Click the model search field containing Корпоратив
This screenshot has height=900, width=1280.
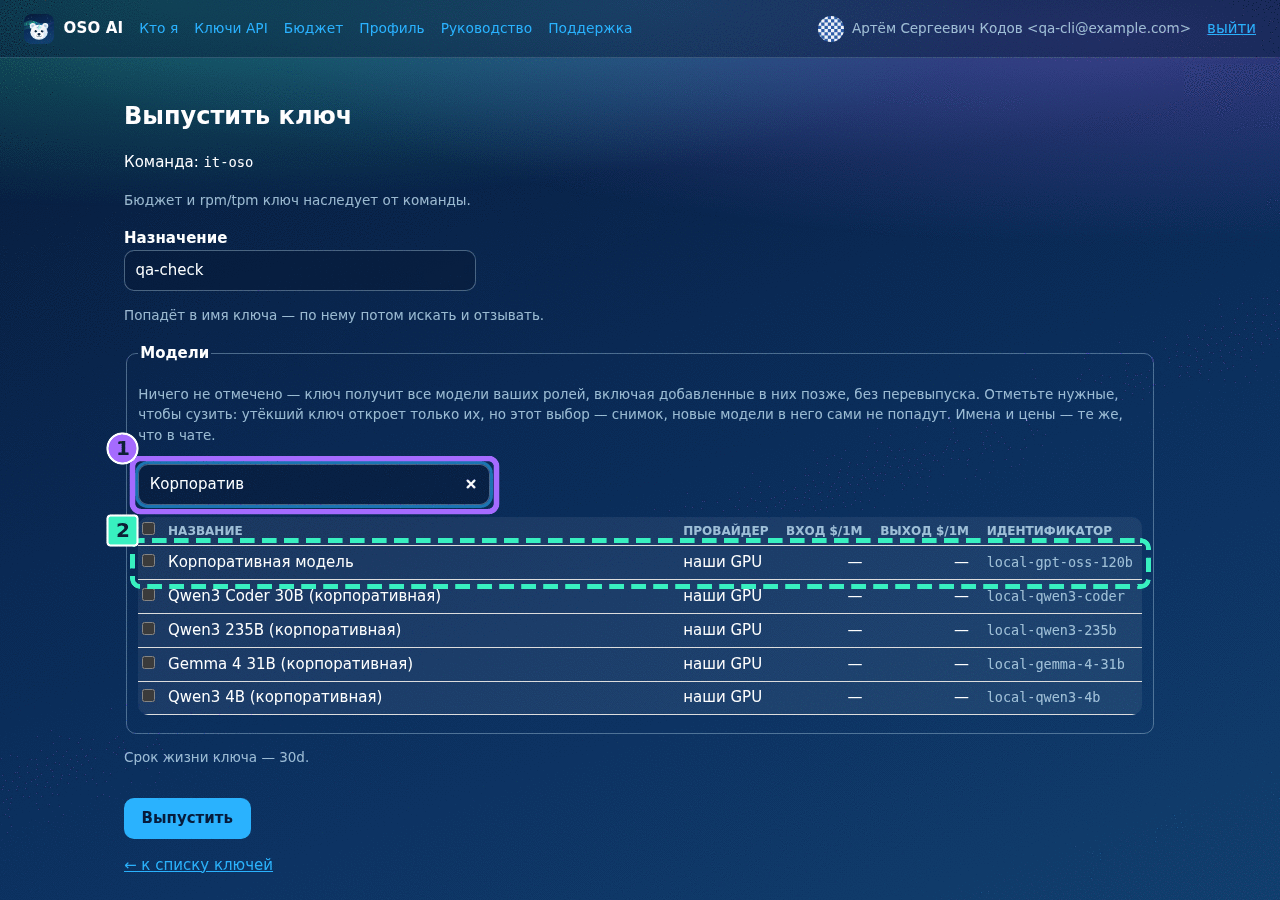pyautogui.click(x=314, y=484)
